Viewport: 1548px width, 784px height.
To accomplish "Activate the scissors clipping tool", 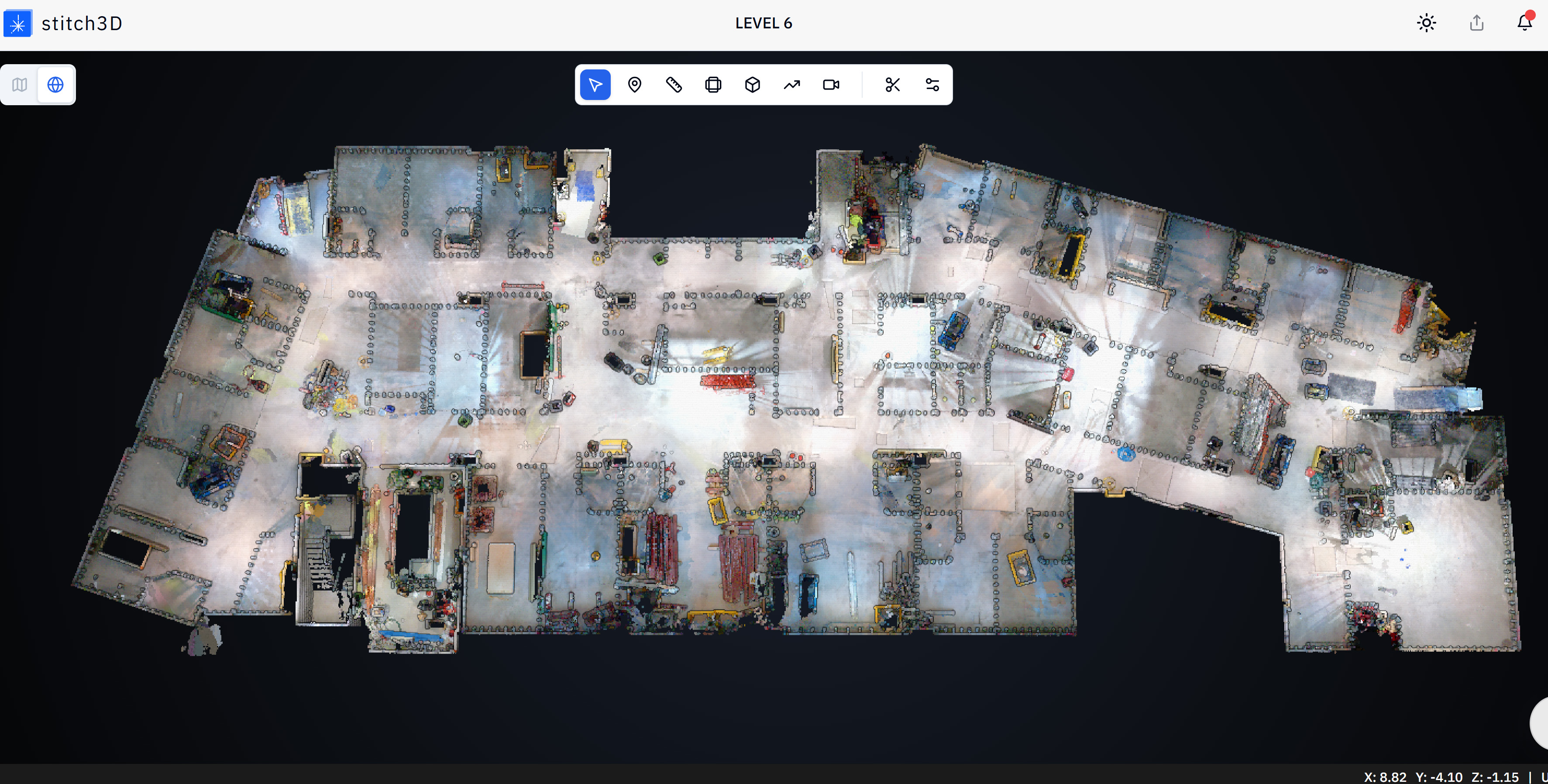I will tap(892, 85).
